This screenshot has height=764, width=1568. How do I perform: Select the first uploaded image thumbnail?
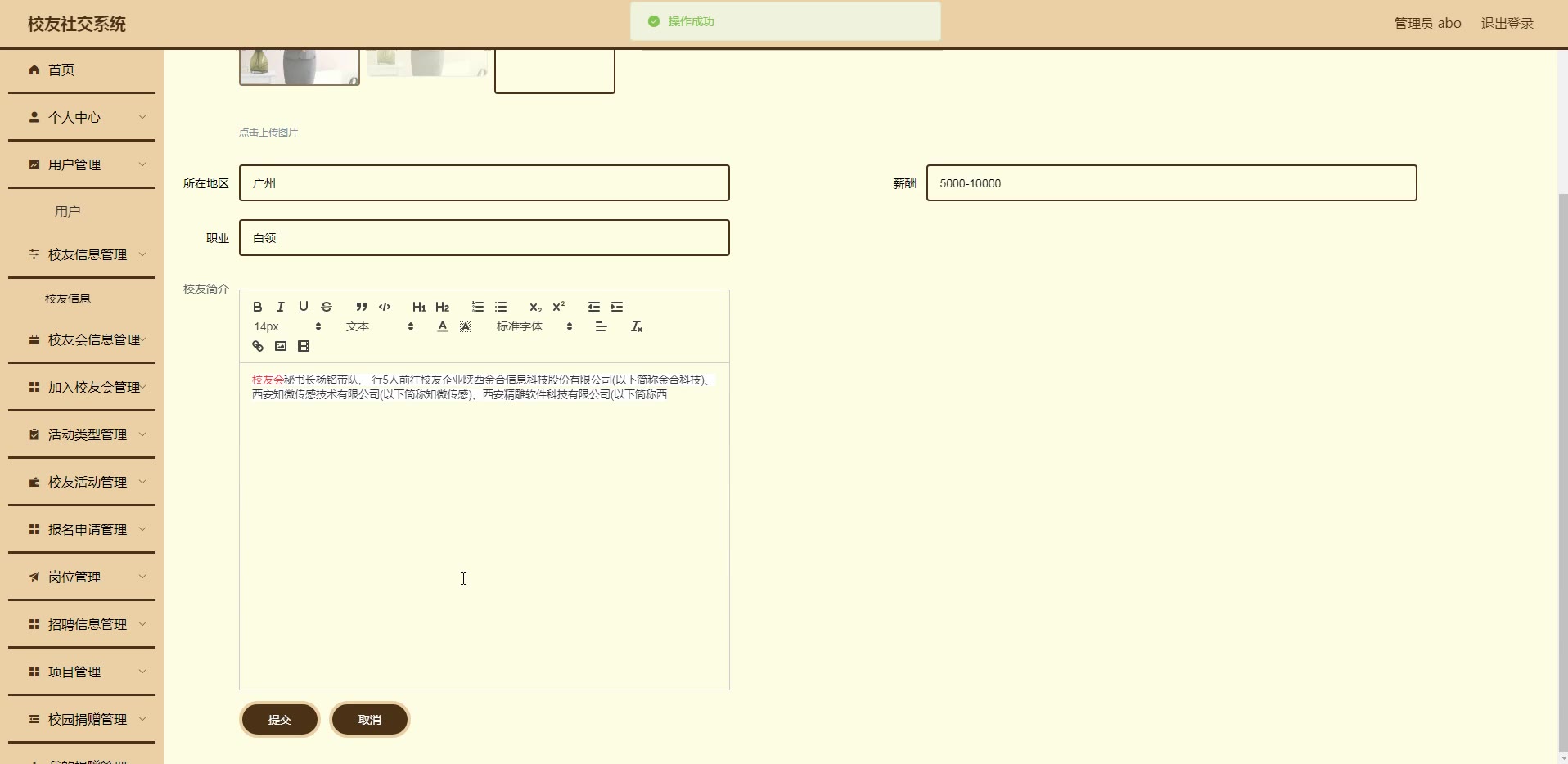coord(300,67)
